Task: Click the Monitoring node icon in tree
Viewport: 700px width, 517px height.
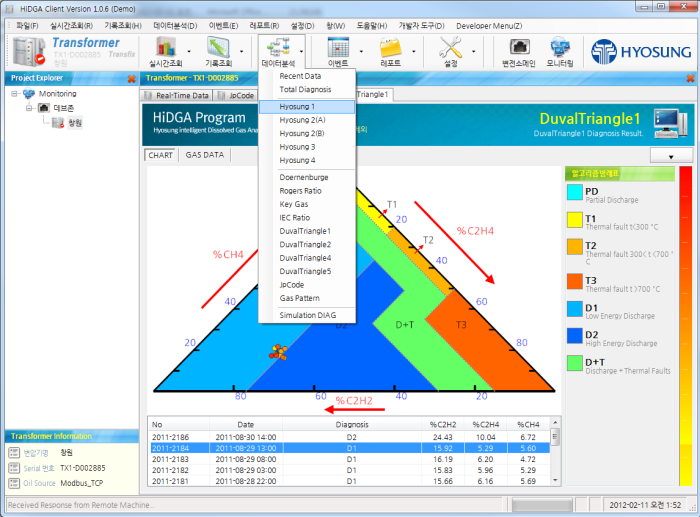Action: coord(29,94)
